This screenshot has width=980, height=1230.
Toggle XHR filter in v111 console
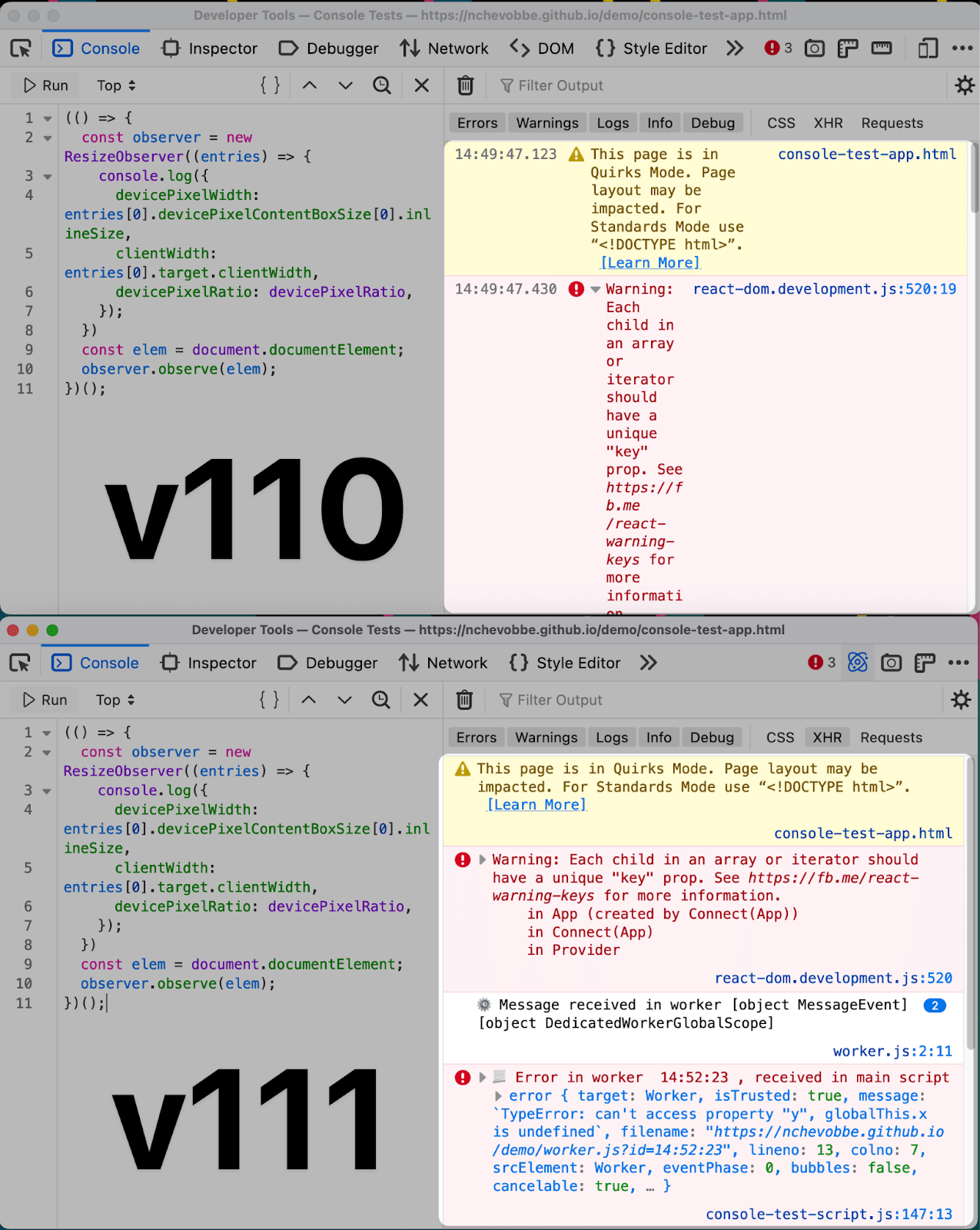pyautogui.click(x=828, y=737)
